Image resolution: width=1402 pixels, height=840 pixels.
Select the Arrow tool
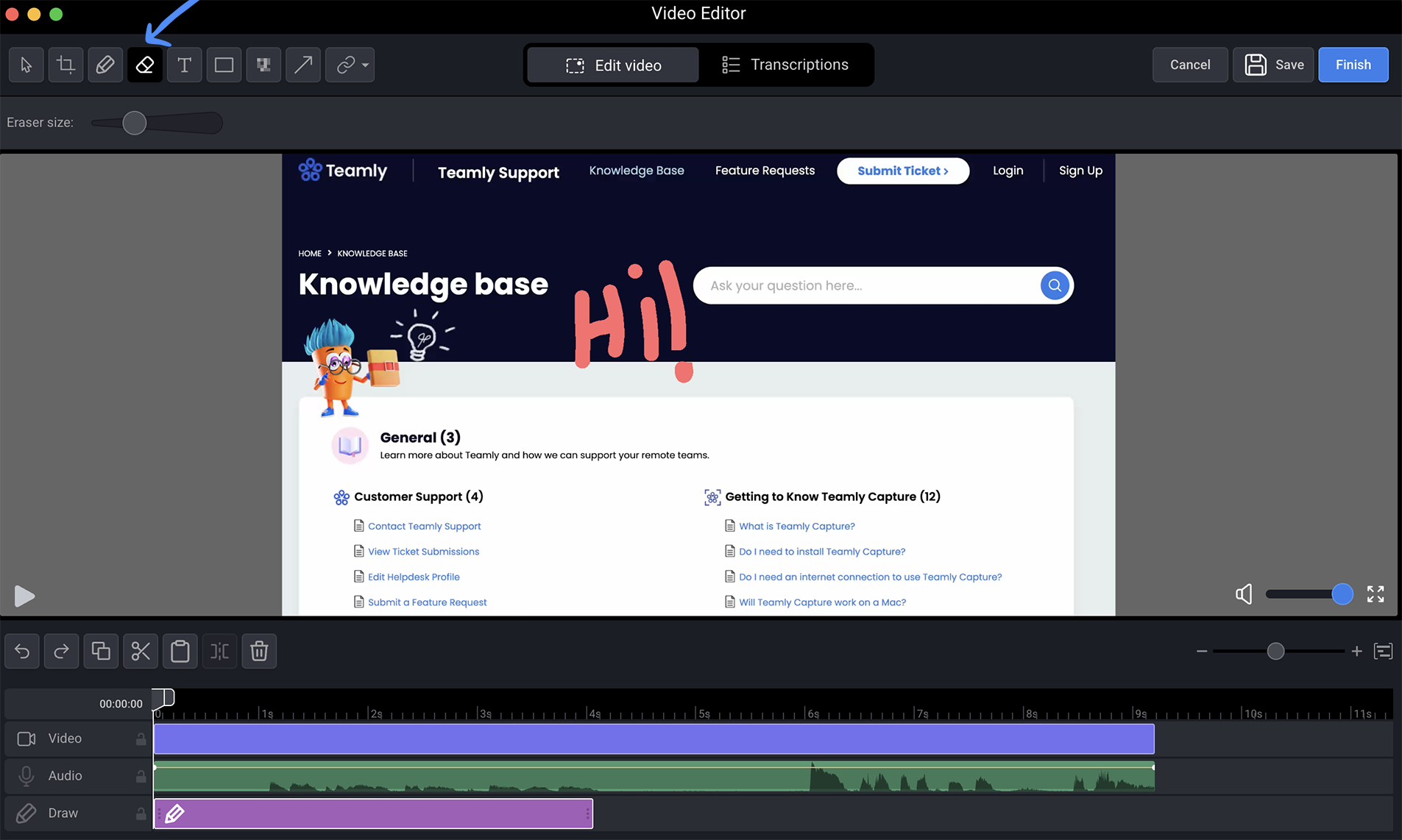(303, 65)
